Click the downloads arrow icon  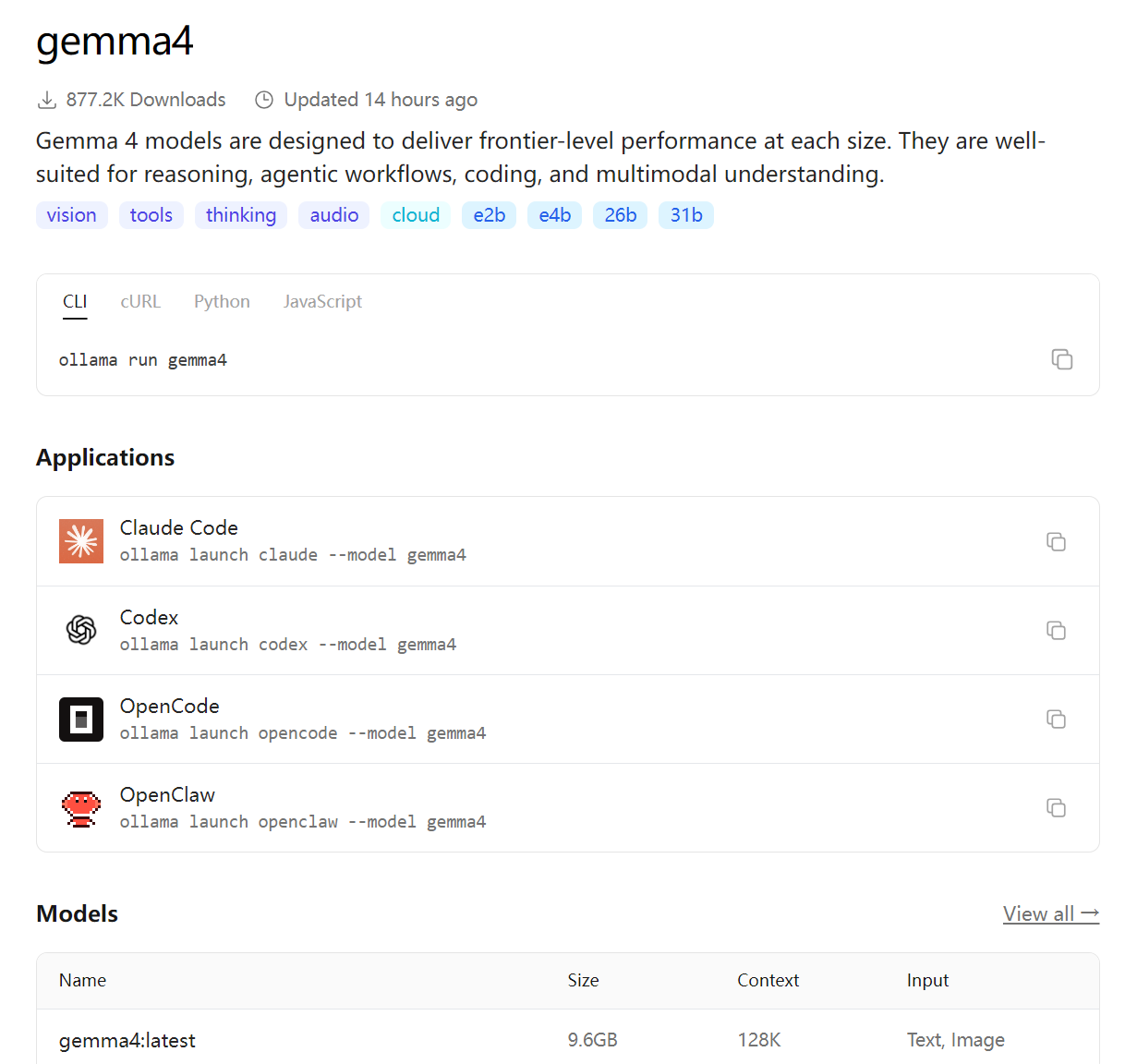(x=46, y=99)
